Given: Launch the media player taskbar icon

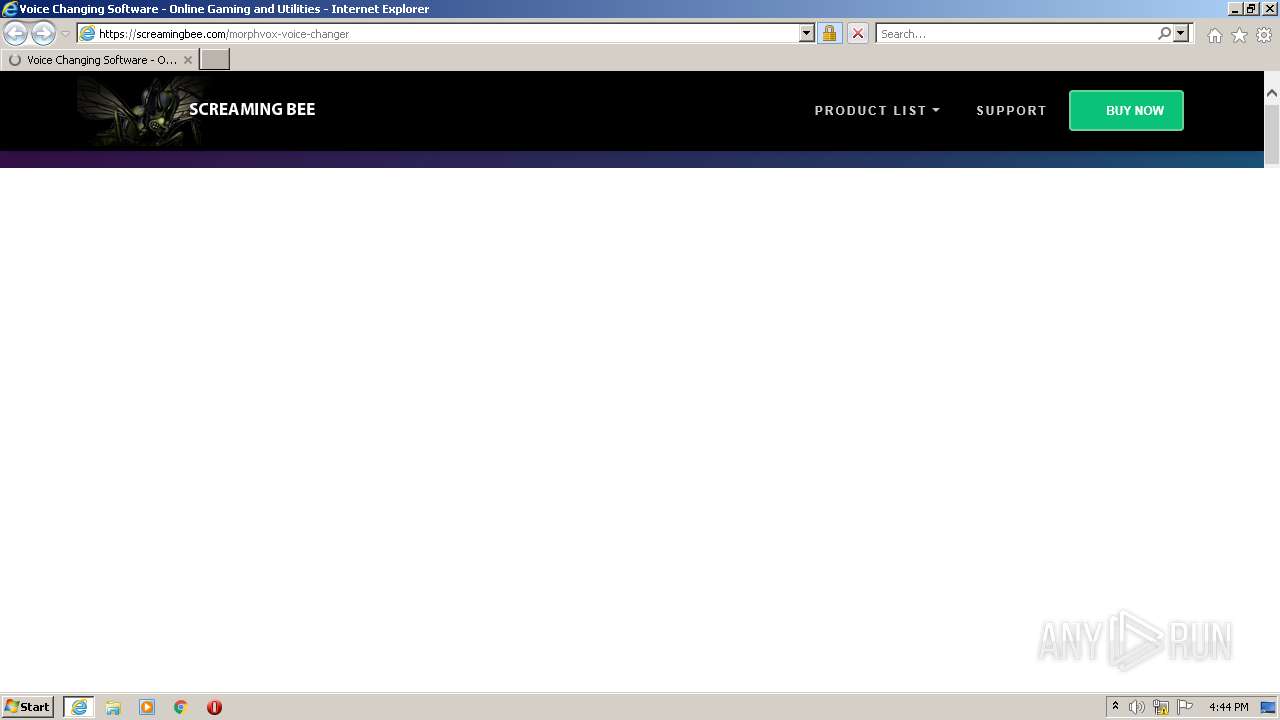Looking at the screenshot, I should [x=147, y=707].
